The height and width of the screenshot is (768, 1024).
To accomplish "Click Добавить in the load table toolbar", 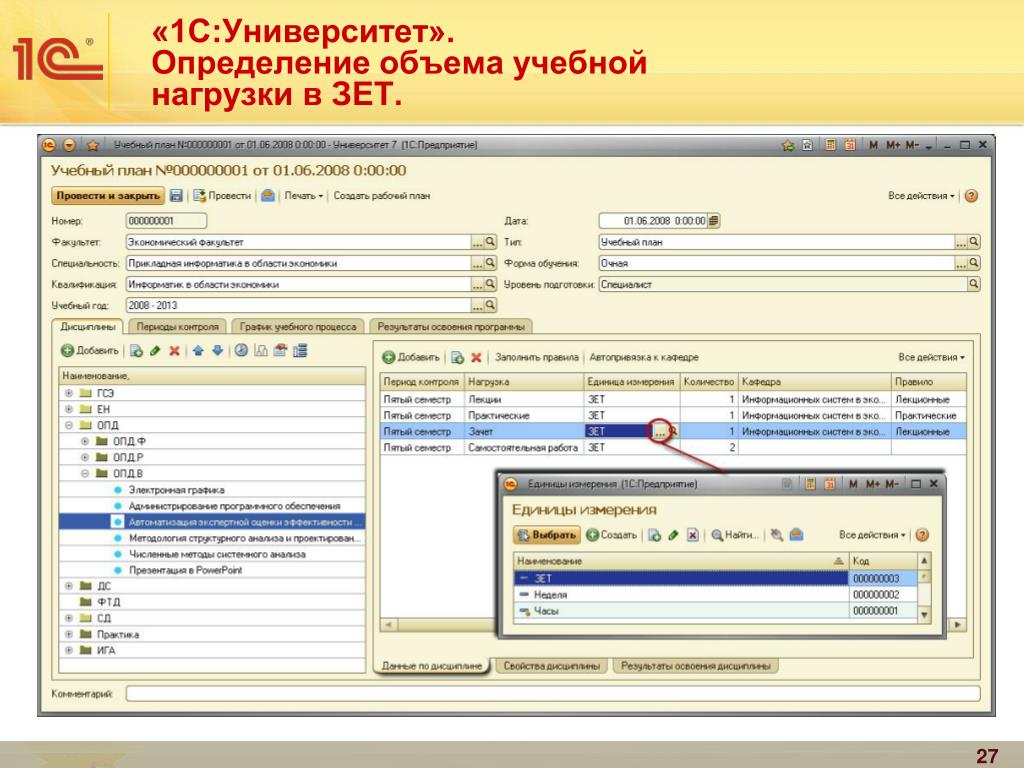I will [x=411, y=357].
